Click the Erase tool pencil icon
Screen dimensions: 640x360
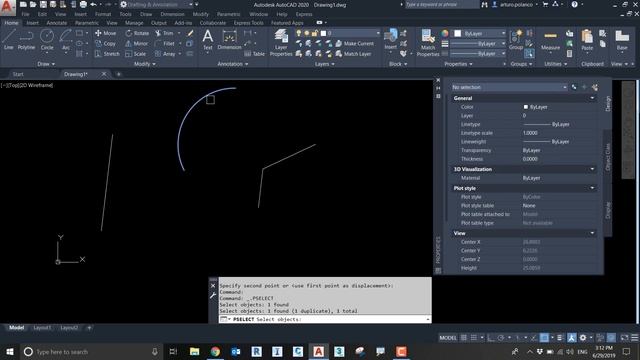click(190, 33)
